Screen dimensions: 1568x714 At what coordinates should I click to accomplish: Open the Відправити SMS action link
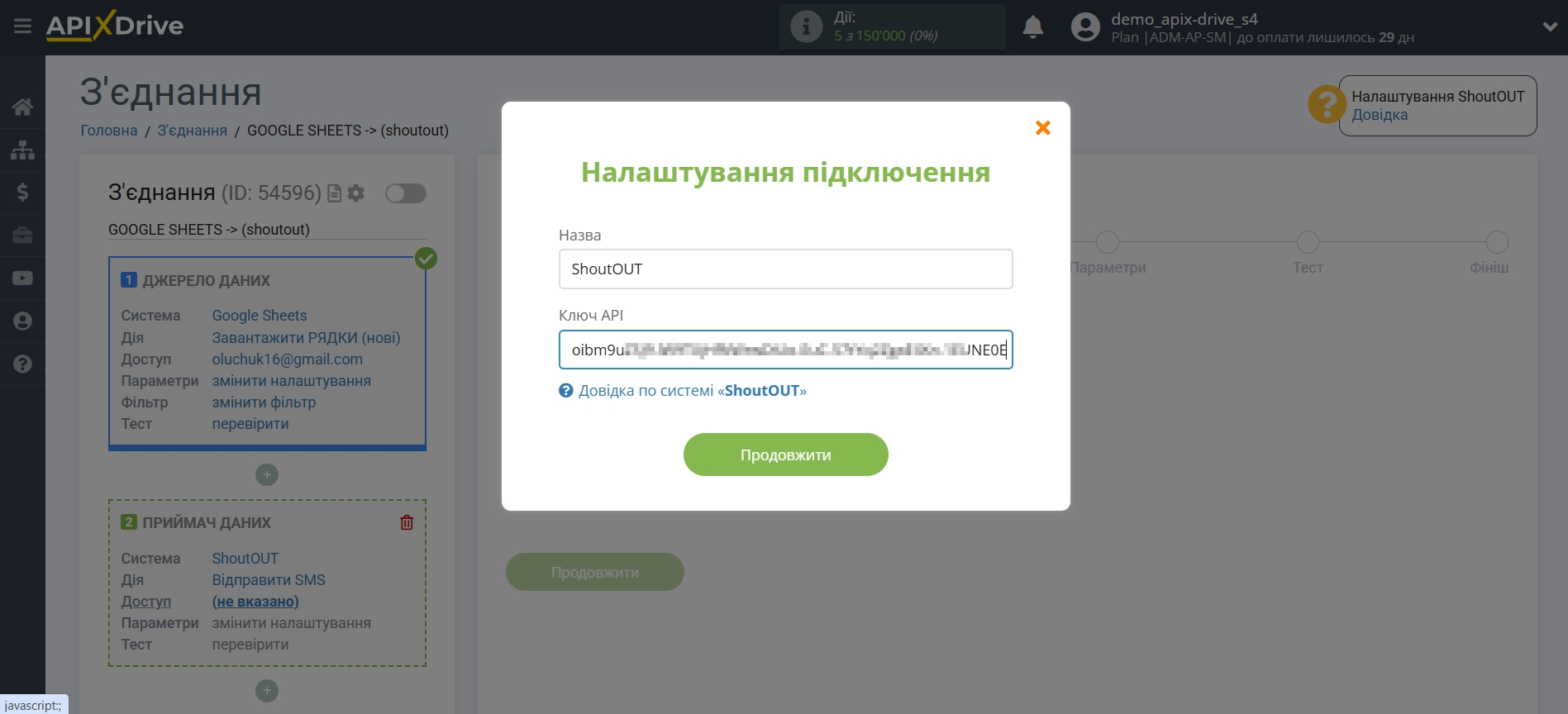point(269,580)
